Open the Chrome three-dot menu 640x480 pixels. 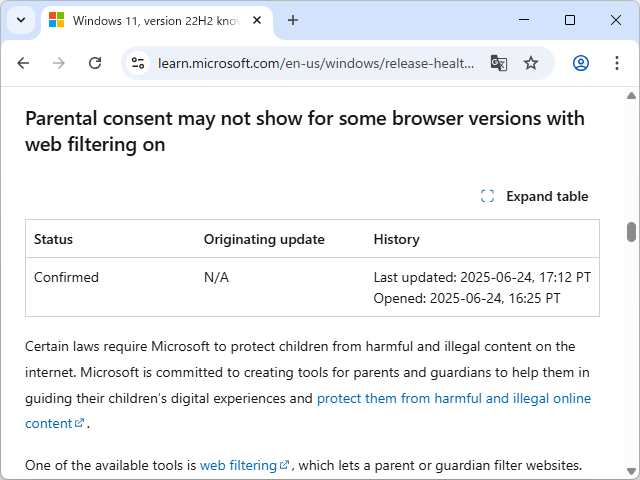[614, 63]
